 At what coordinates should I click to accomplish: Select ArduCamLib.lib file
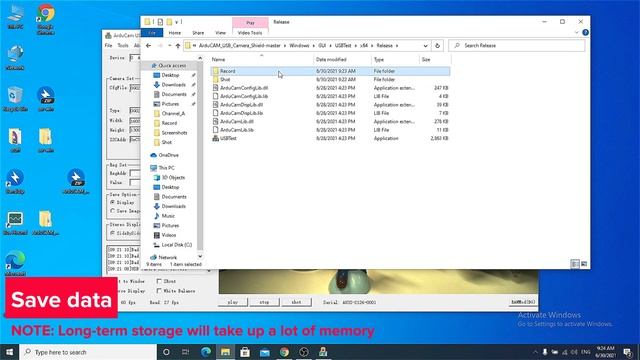pos(237,130)
